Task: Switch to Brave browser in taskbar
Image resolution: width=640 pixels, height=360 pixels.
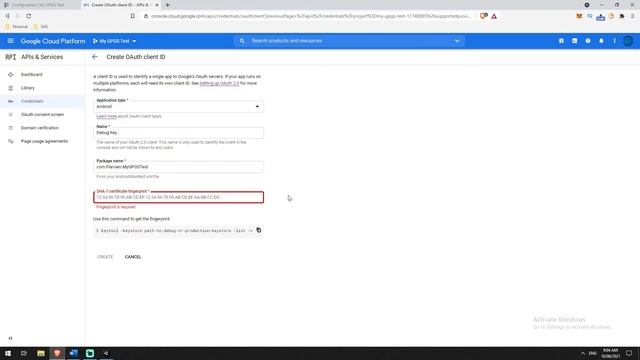Action: (57, 353)
